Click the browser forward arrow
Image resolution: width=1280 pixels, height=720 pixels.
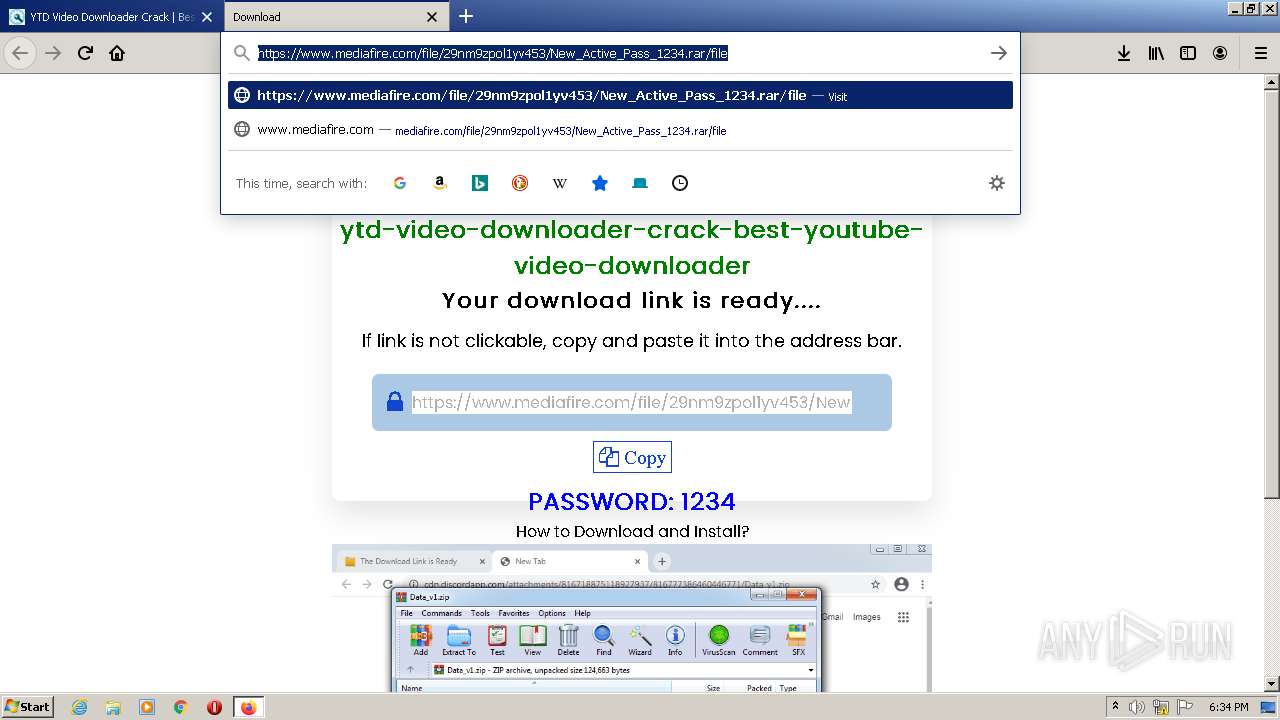(x=53, y=53)
